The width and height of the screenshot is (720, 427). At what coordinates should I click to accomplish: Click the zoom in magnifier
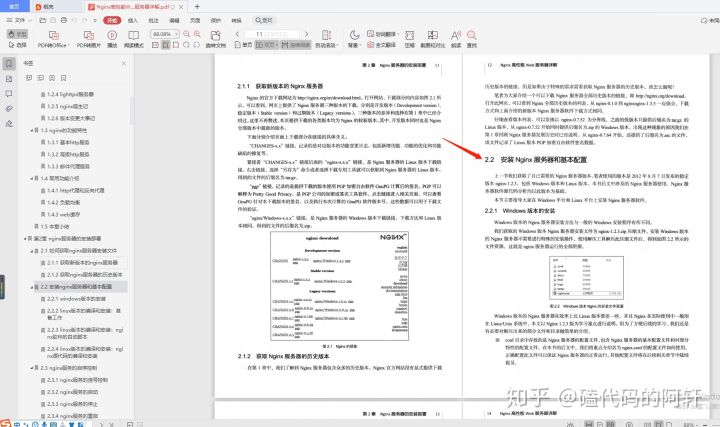pos(197,34)
